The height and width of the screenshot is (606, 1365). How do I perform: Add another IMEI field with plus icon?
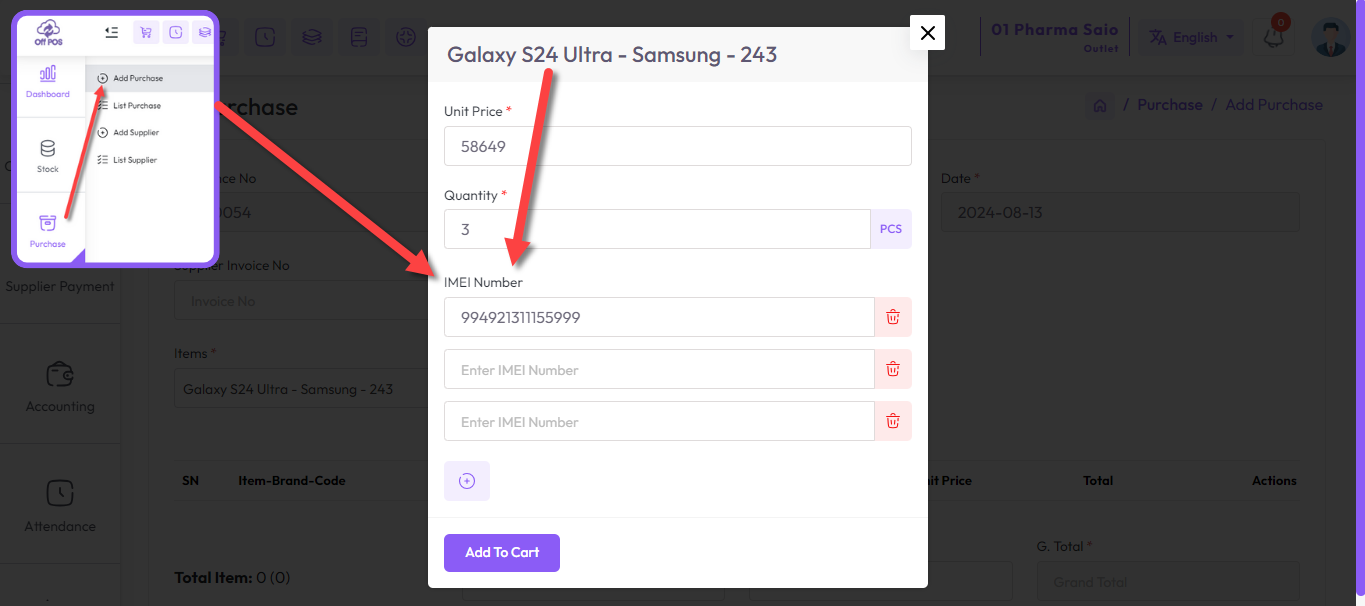coord(467,481)
